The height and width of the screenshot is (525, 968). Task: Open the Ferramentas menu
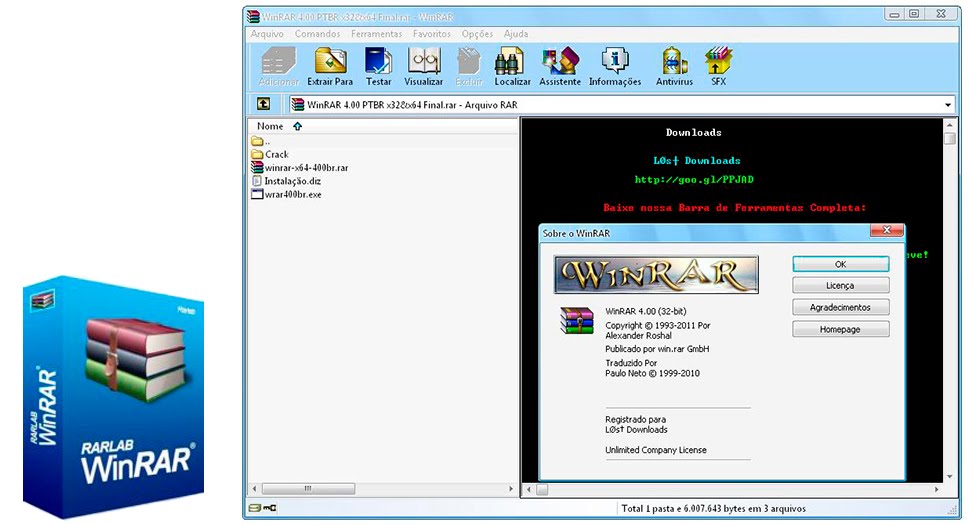click(377, 34)
